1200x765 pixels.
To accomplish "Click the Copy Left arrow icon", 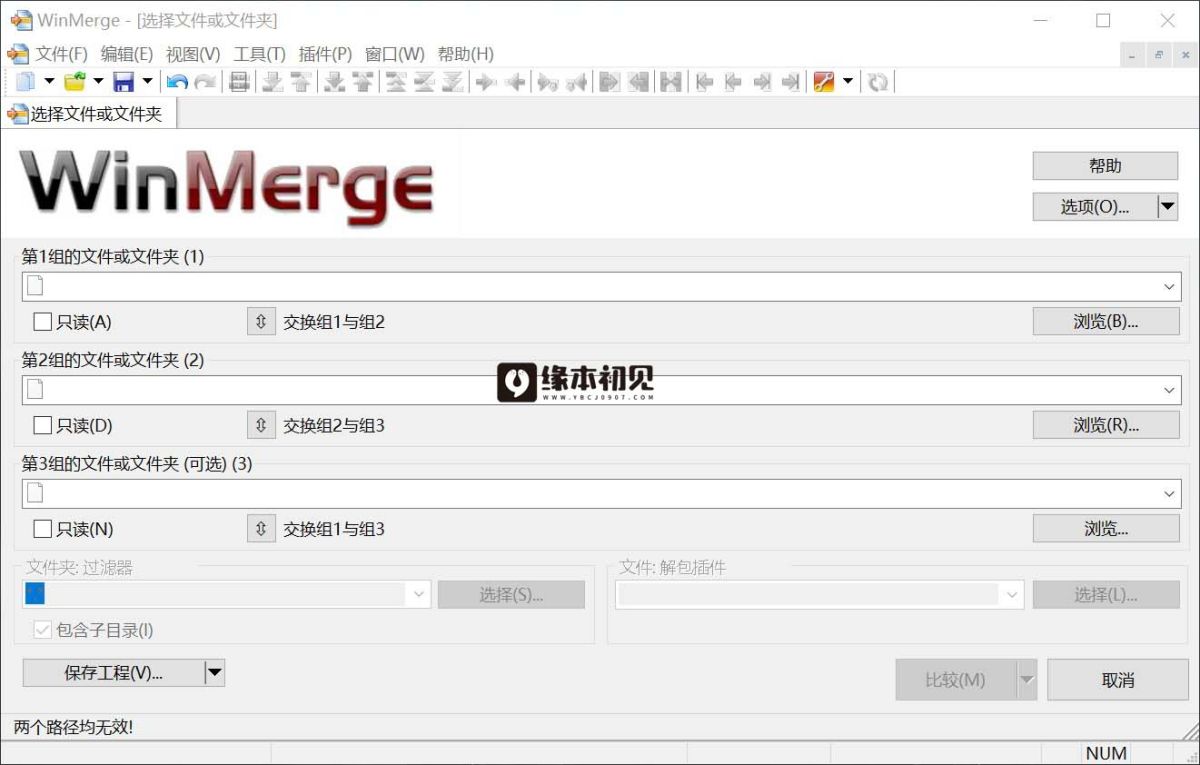I will pyautogui.click(x=515, y=82).
